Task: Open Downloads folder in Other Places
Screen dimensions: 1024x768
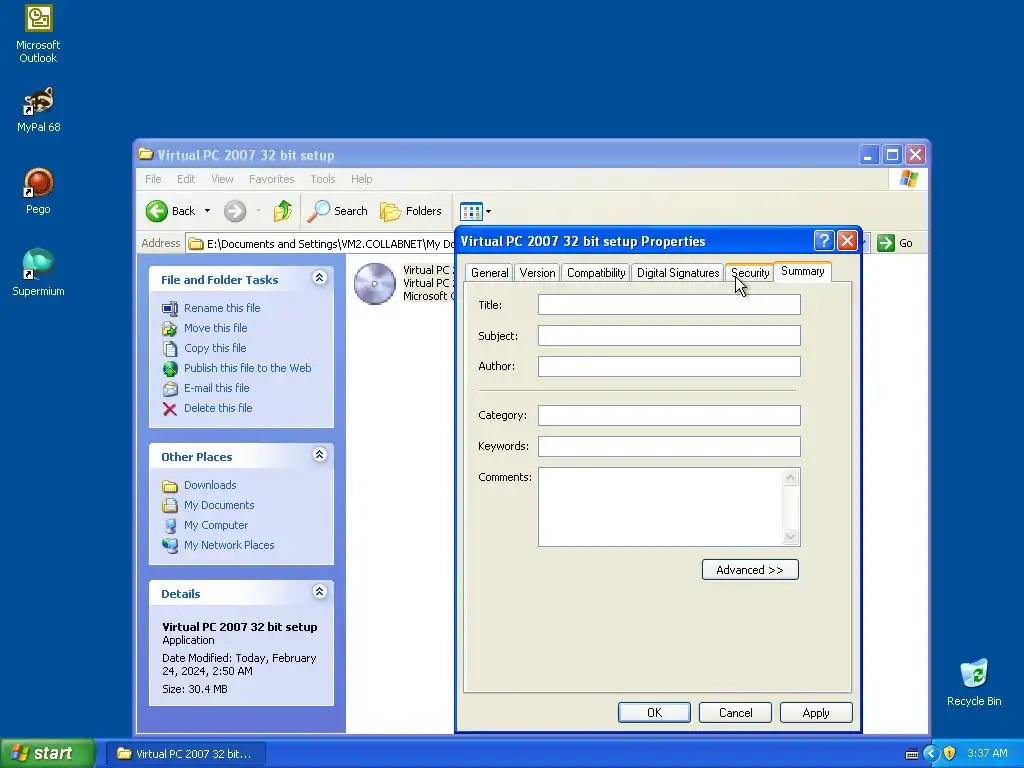Action: coord(210,485)
